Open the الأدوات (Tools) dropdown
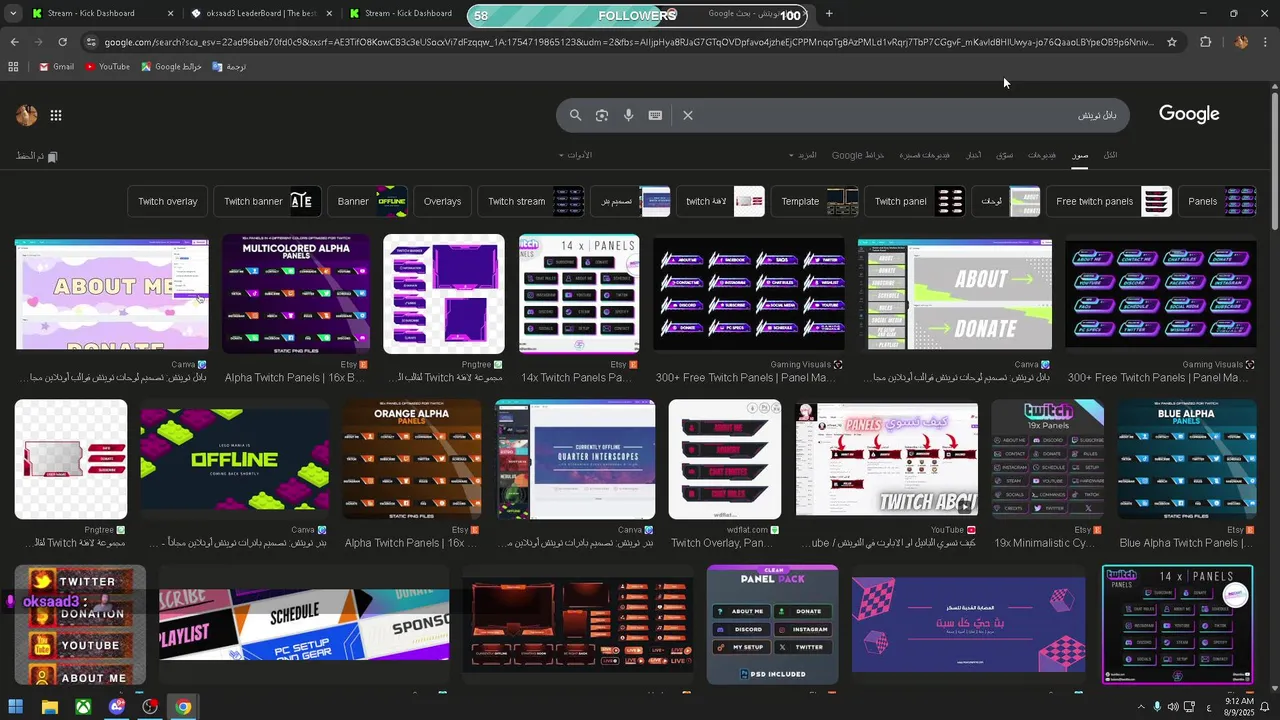Viewport: 1280px width, 720px height. (576, 155)
